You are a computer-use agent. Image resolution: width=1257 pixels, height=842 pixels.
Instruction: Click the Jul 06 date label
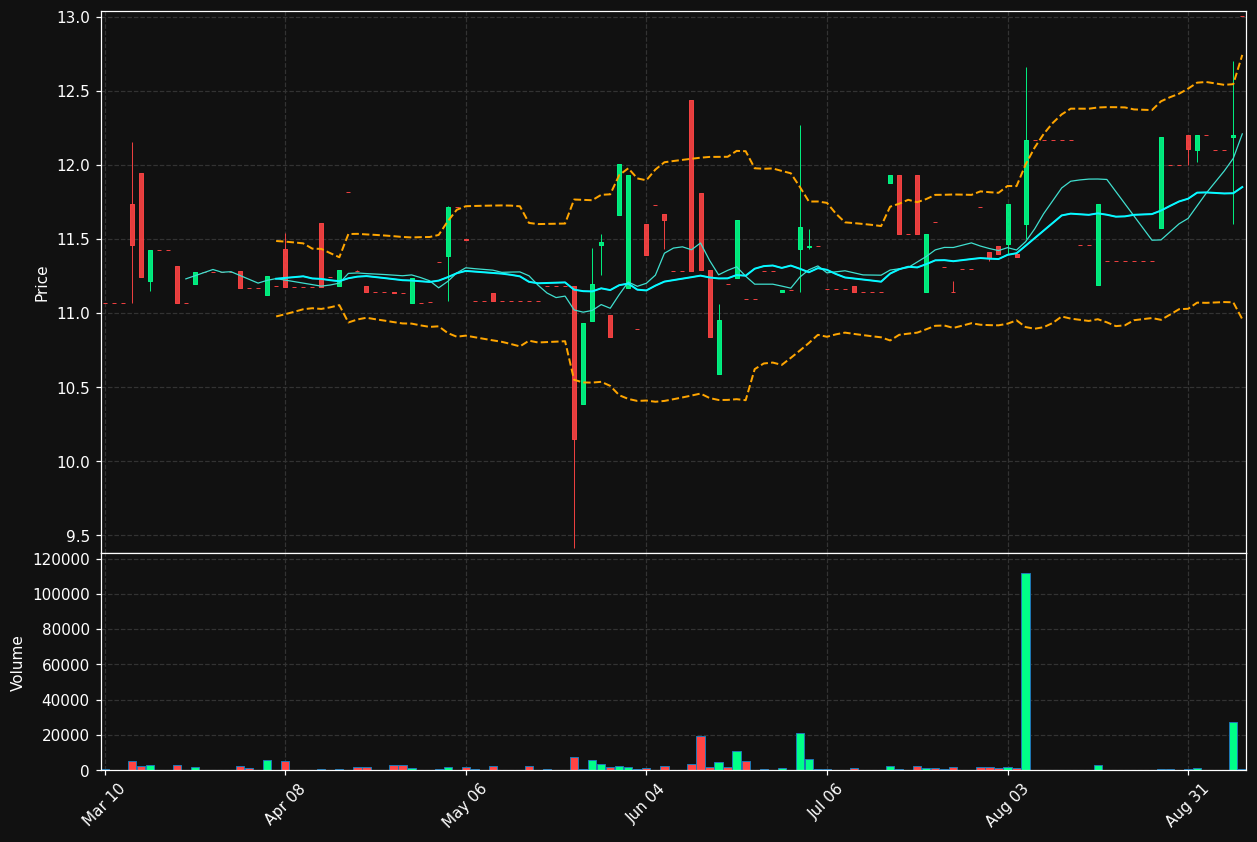826,805
